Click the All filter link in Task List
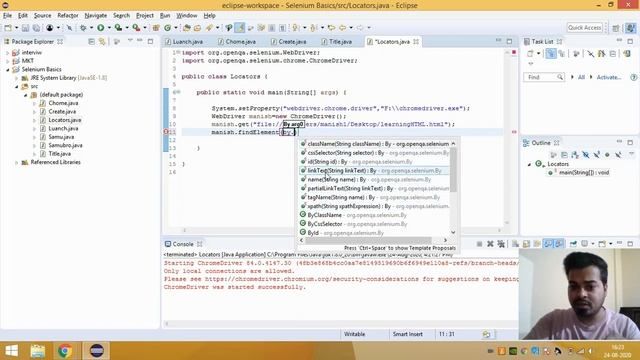640x360 pixels. pos(581,77)
